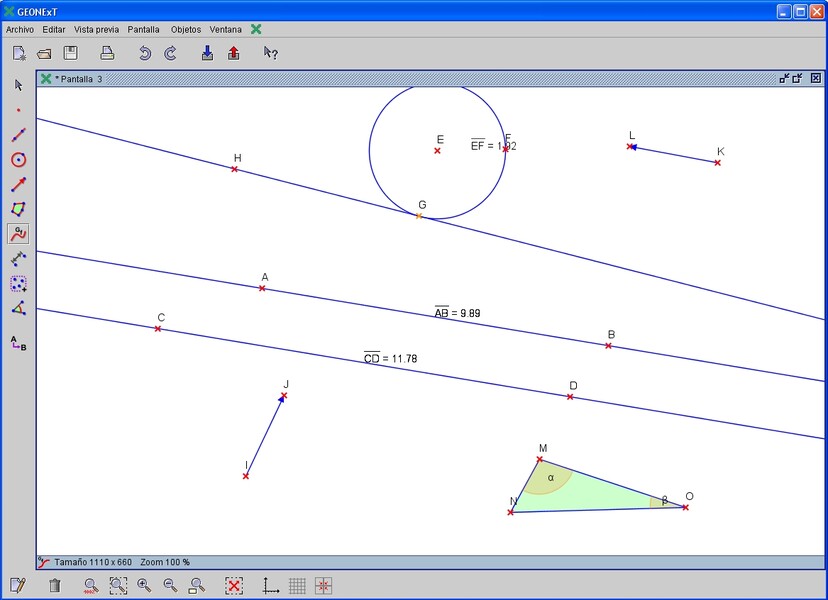The image size is (828, 600).
Task: Click the save floppy disk button
Action: point(70,53)
